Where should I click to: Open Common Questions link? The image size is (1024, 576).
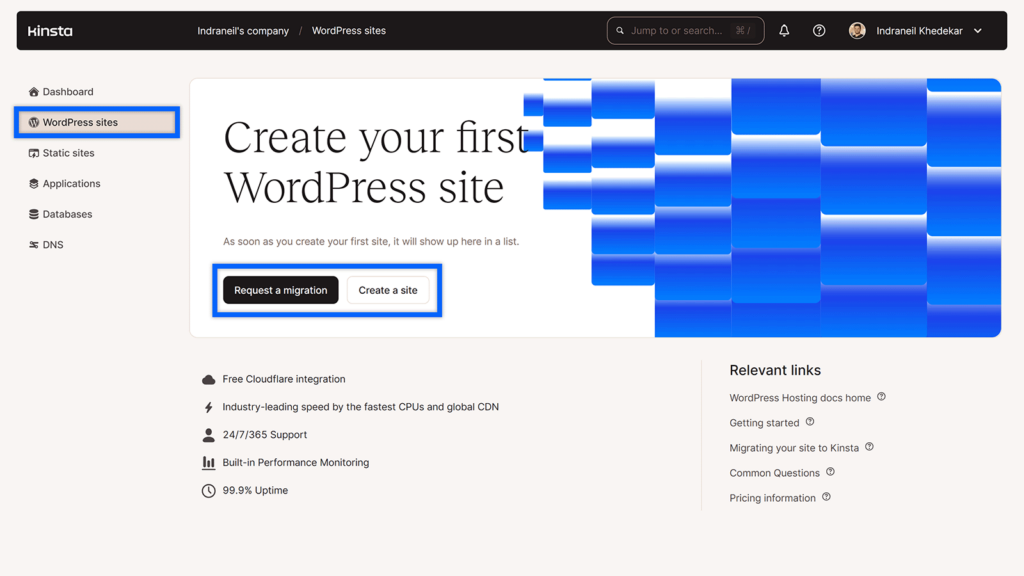click(x=775, y=473)
